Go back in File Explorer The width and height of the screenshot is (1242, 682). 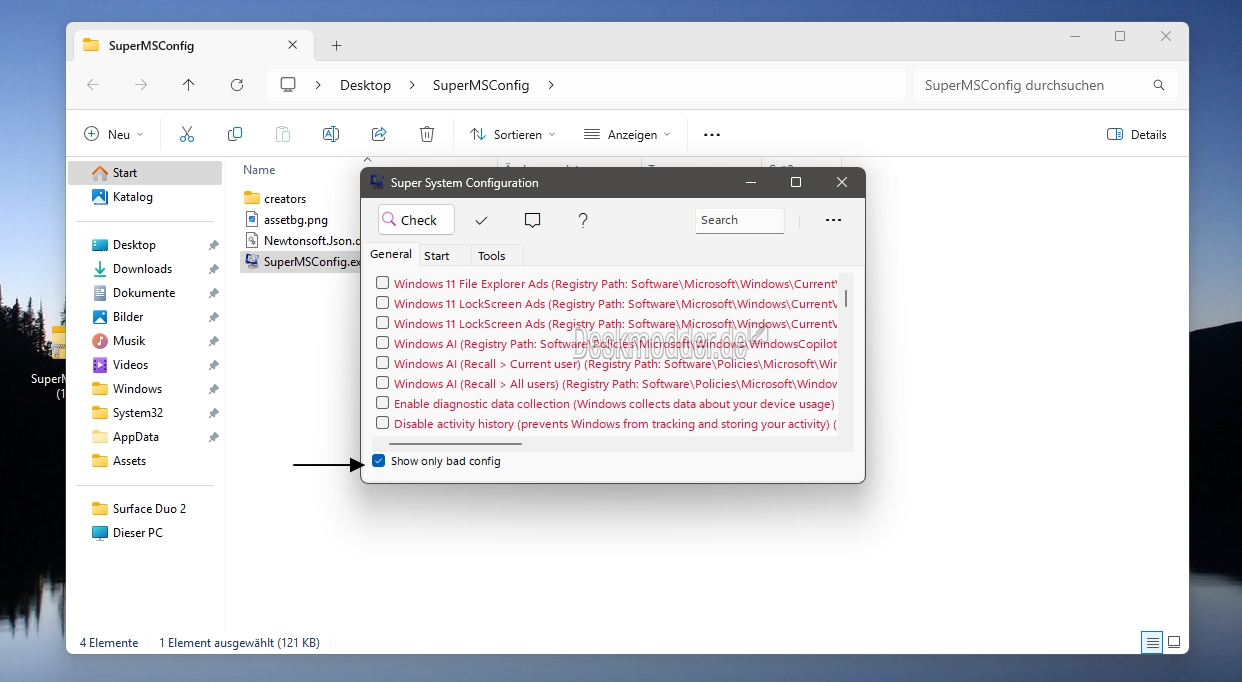[93, 85]
